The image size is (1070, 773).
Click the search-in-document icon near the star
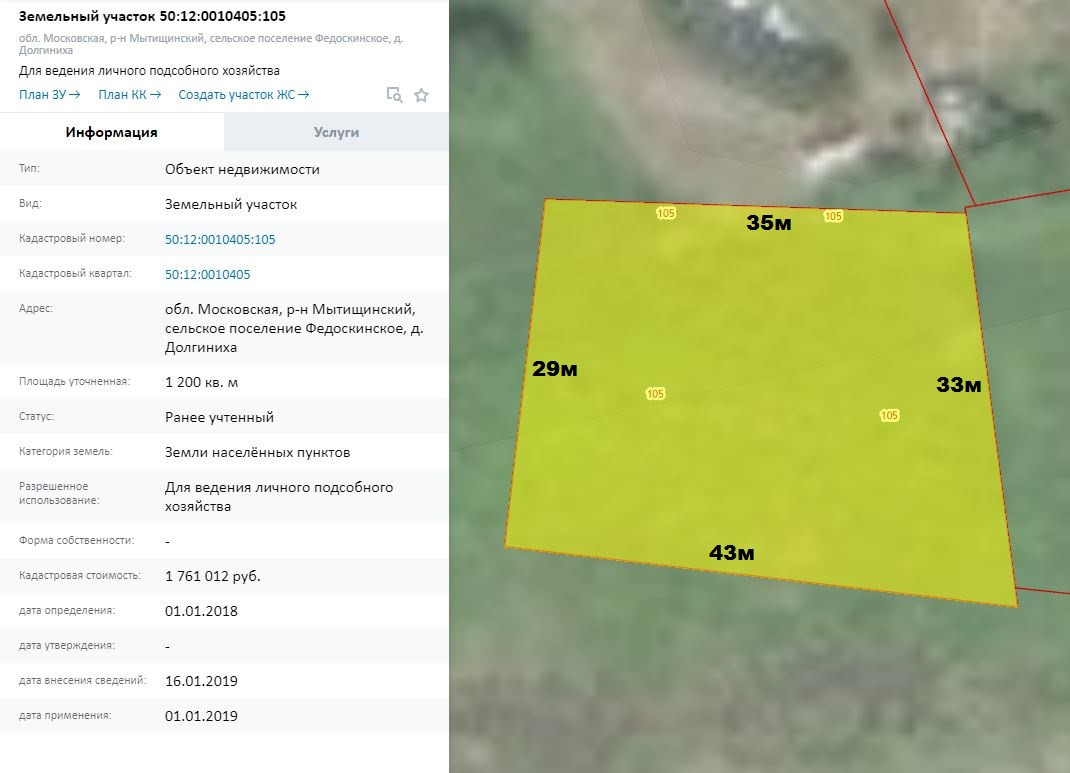[394, 95]
